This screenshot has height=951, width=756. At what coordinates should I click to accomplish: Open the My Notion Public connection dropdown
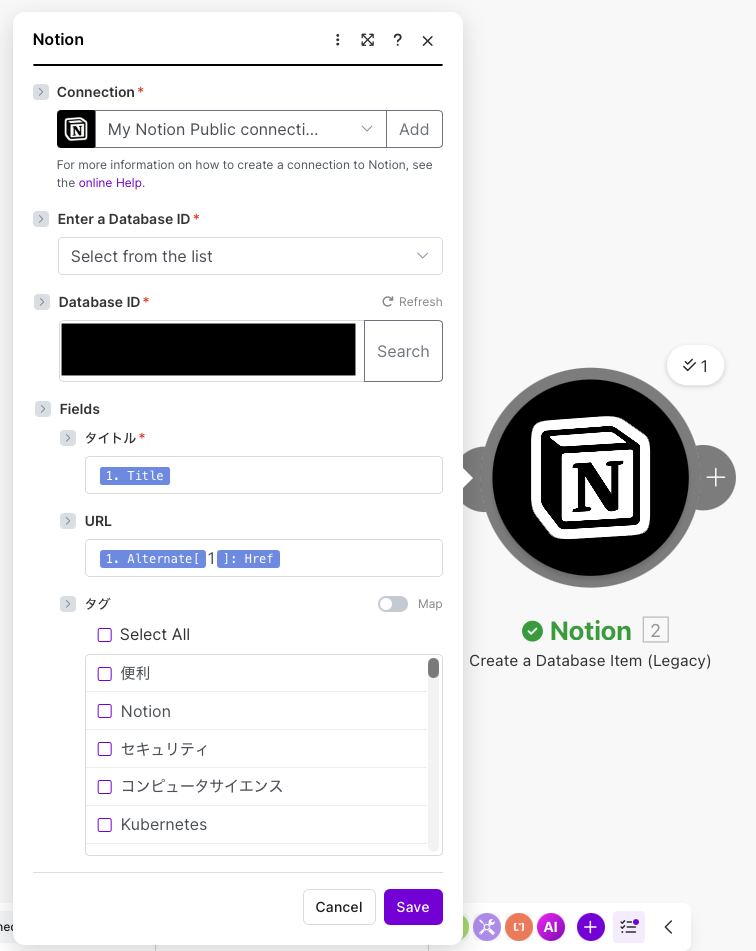coord(240,129)
